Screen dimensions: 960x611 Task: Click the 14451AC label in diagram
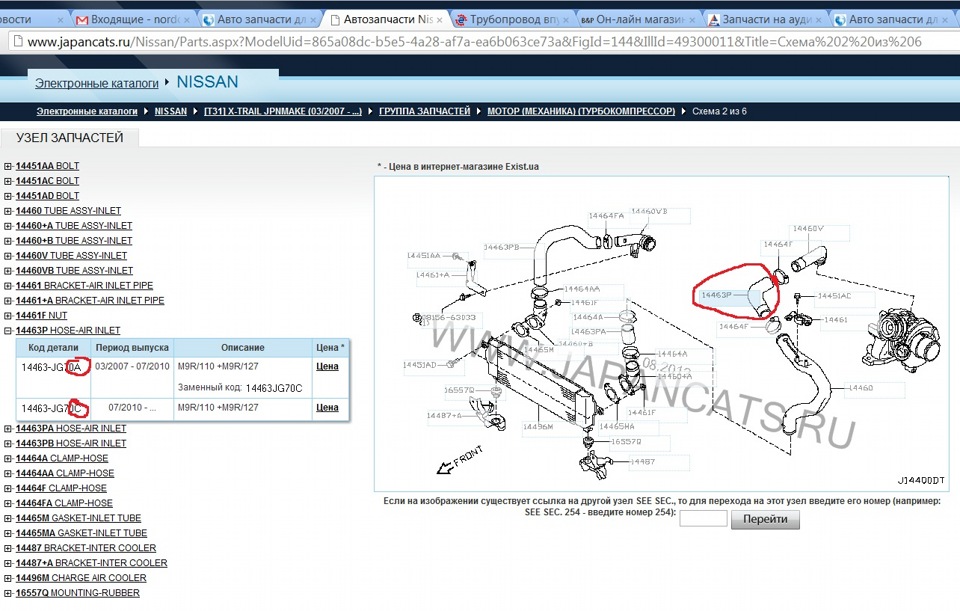coord(834,296)
